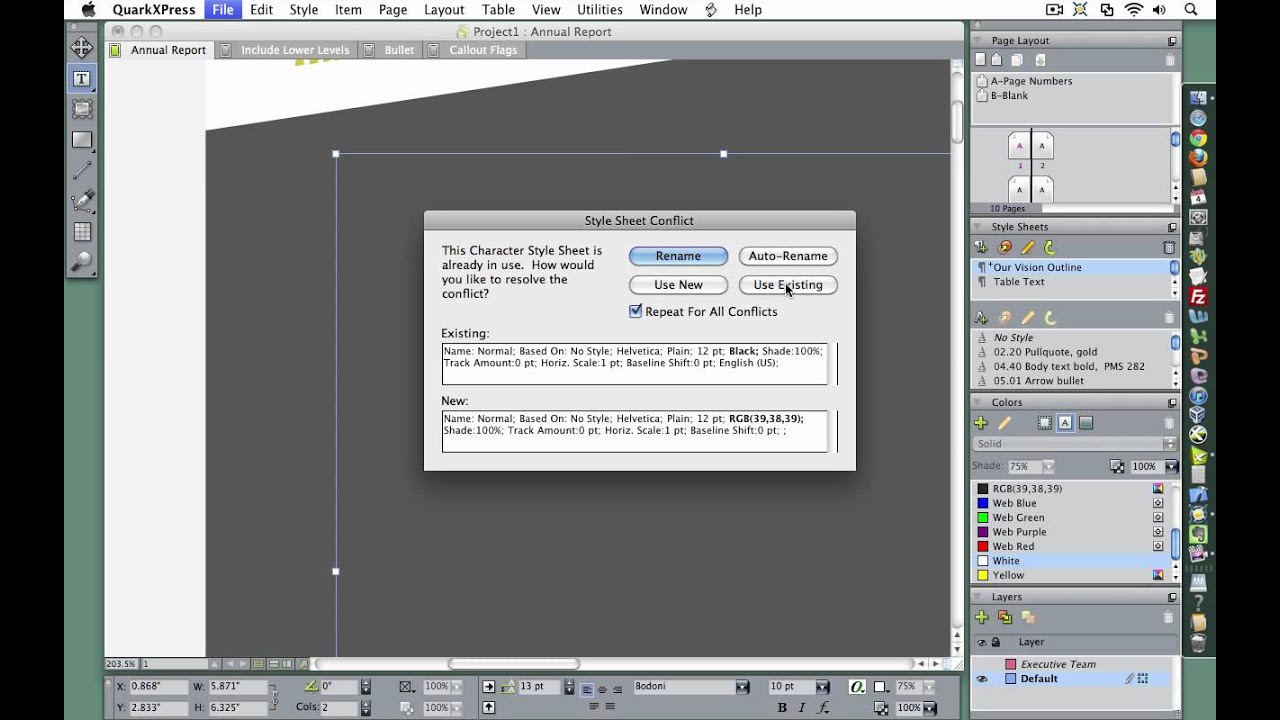Viewport: 1280px width, 720px height.
Task: Open the Table menu
Action: coord(498,9)
